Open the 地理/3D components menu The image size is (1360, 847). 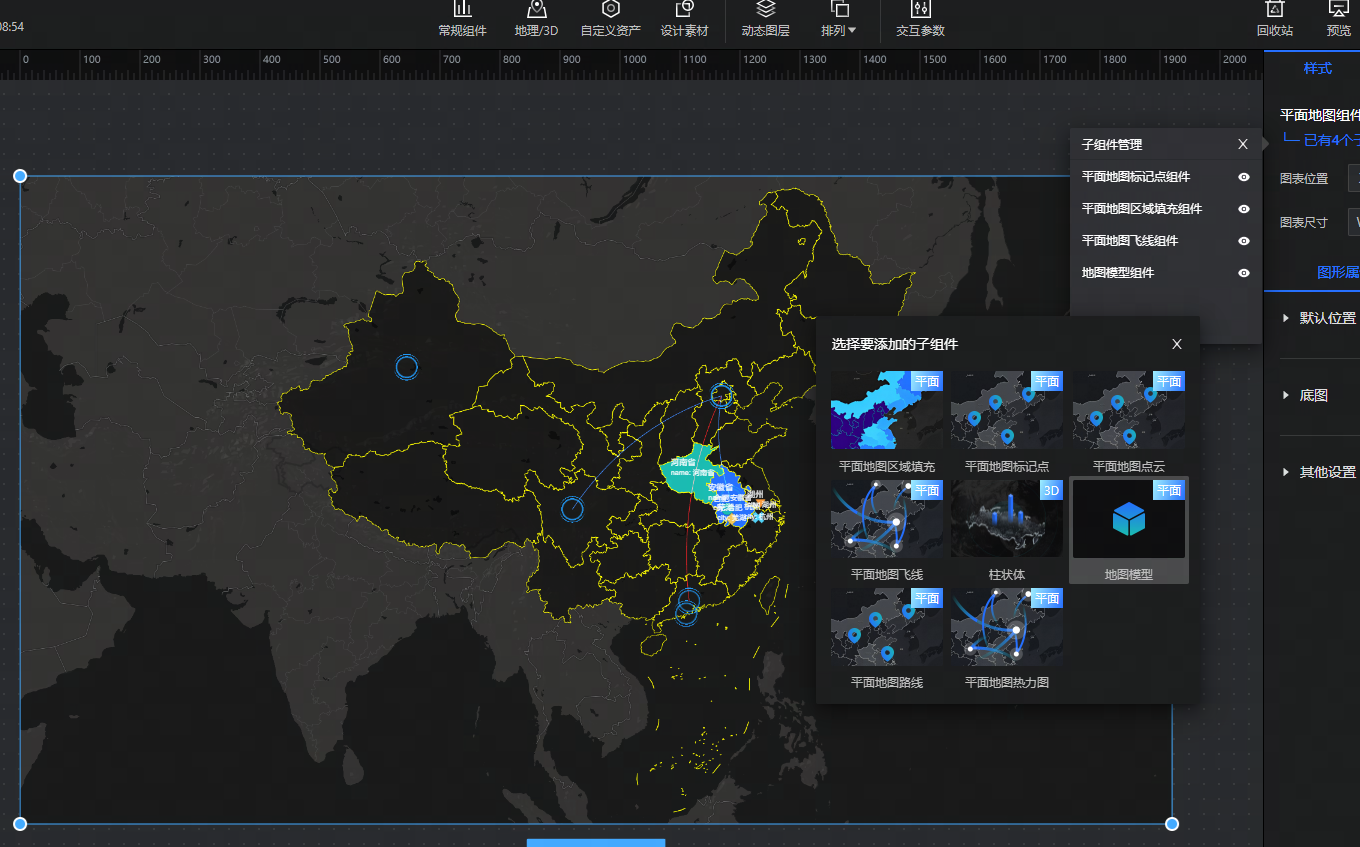click(536, 11)
